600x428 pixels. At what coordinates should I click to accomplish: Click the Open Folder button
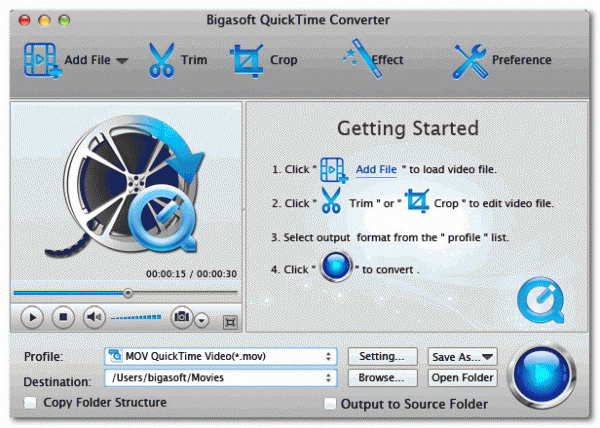462,378
